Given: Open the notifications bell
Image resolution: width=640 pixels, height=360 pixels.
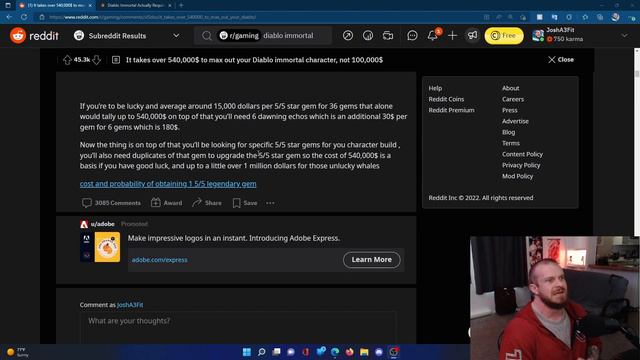Looking at the screenshot, I should (432, 36).
